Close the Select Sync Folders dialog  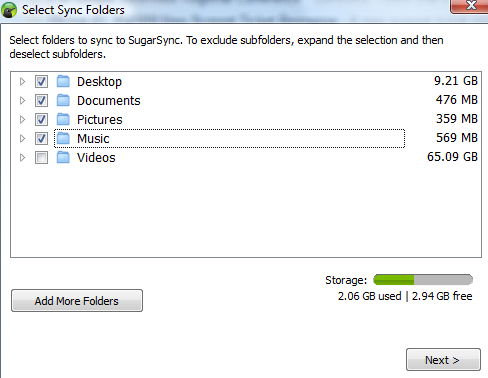tap(470, 6)
